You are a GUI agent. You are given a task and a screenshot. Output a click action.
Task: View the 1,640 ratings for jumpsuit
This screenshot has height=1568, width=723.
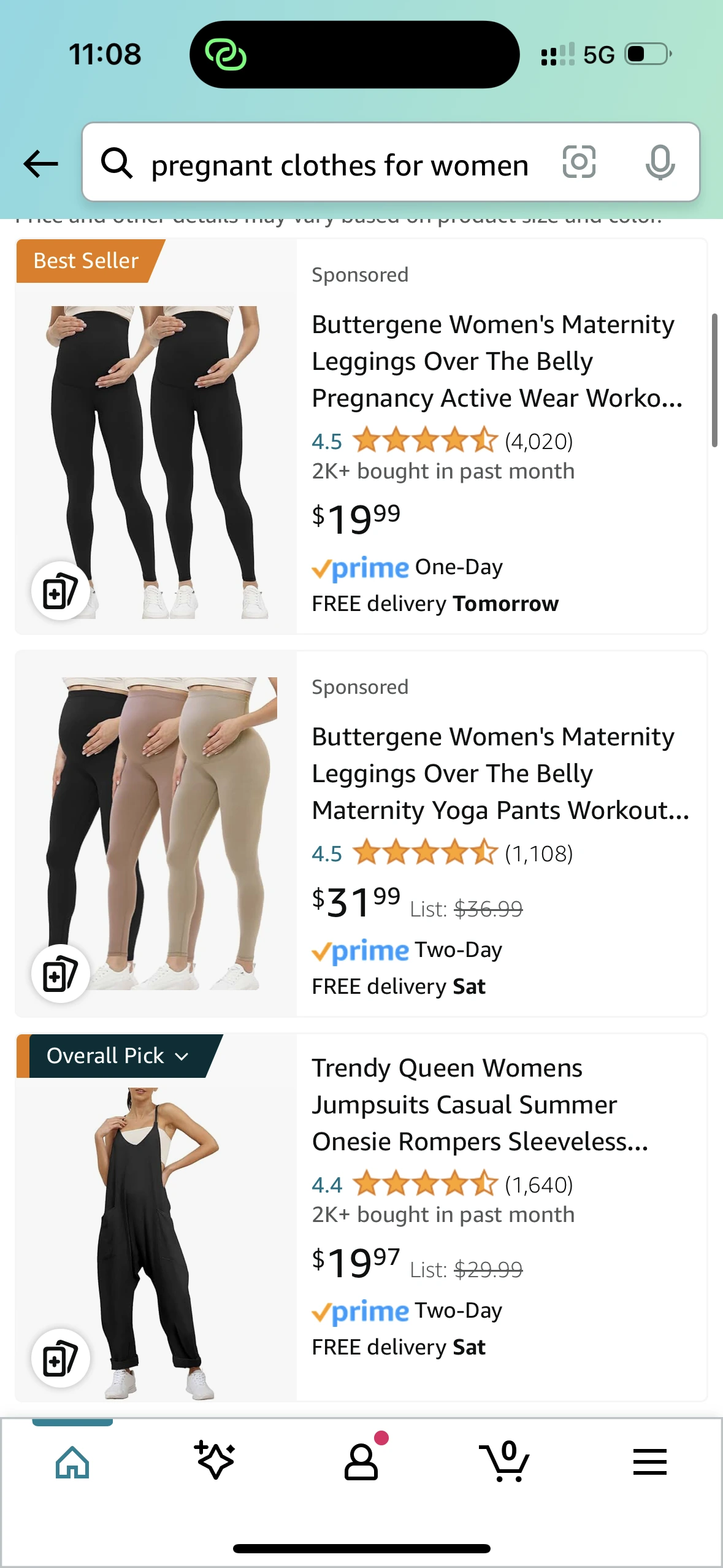pyautogui.click(x=538, y=1185)
